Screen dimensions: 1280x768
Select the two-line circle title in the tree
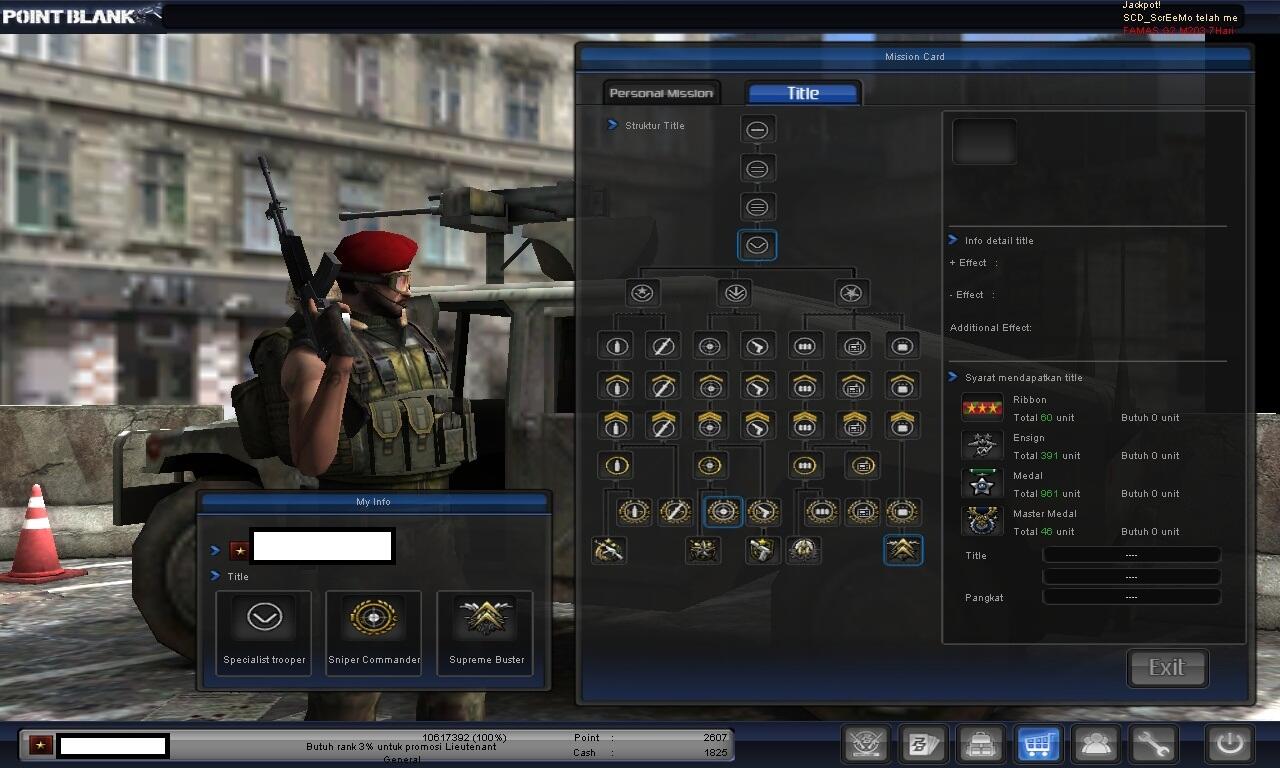point(757,169)
